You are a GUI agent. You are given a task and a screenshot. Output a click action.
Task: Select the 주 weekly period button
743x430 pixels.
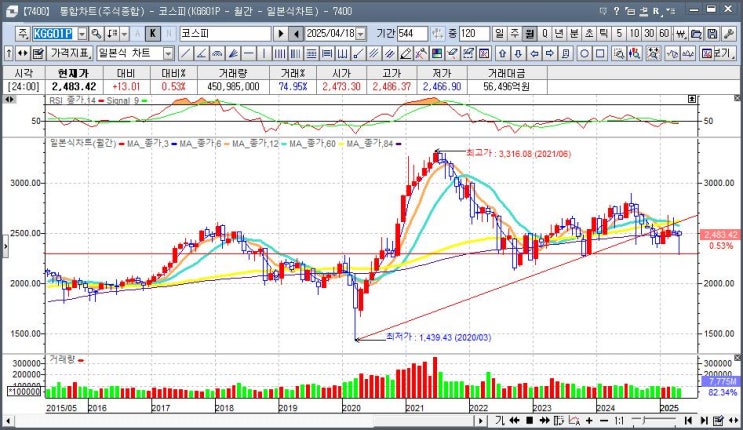(x=515, y=34)
